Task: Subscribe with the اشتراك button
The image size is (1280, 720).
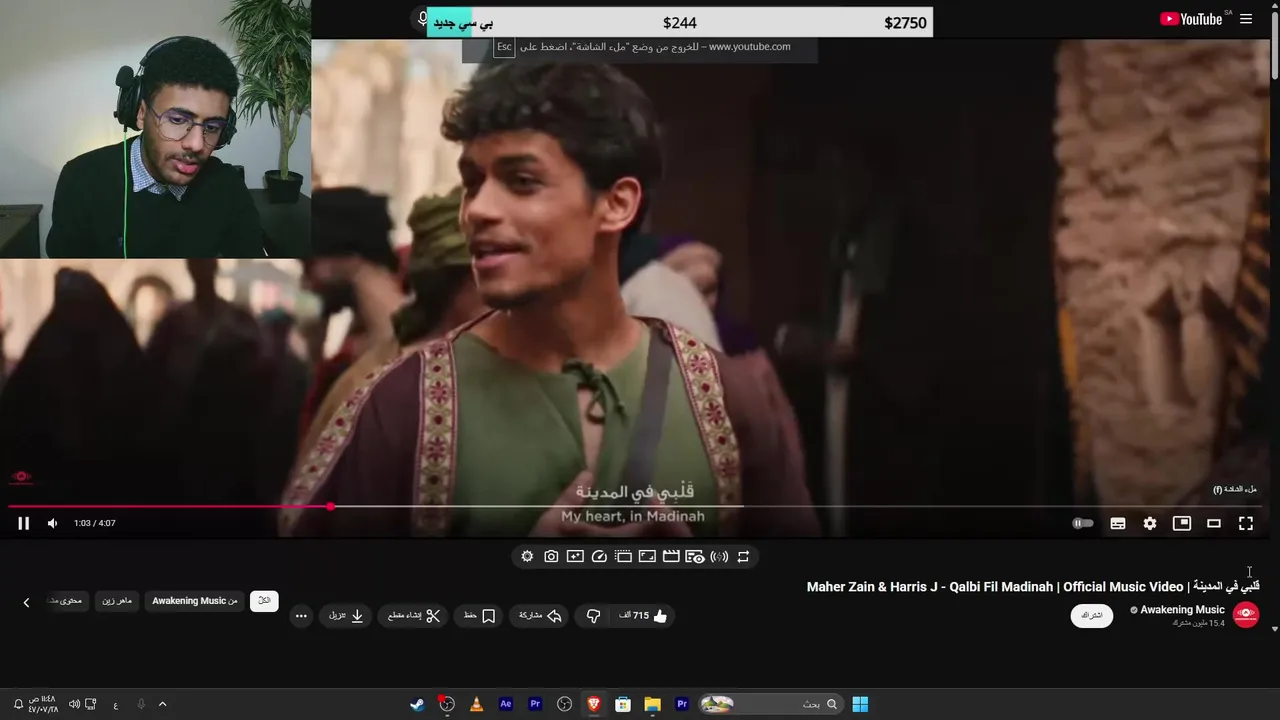Action: pos(1091,615)
